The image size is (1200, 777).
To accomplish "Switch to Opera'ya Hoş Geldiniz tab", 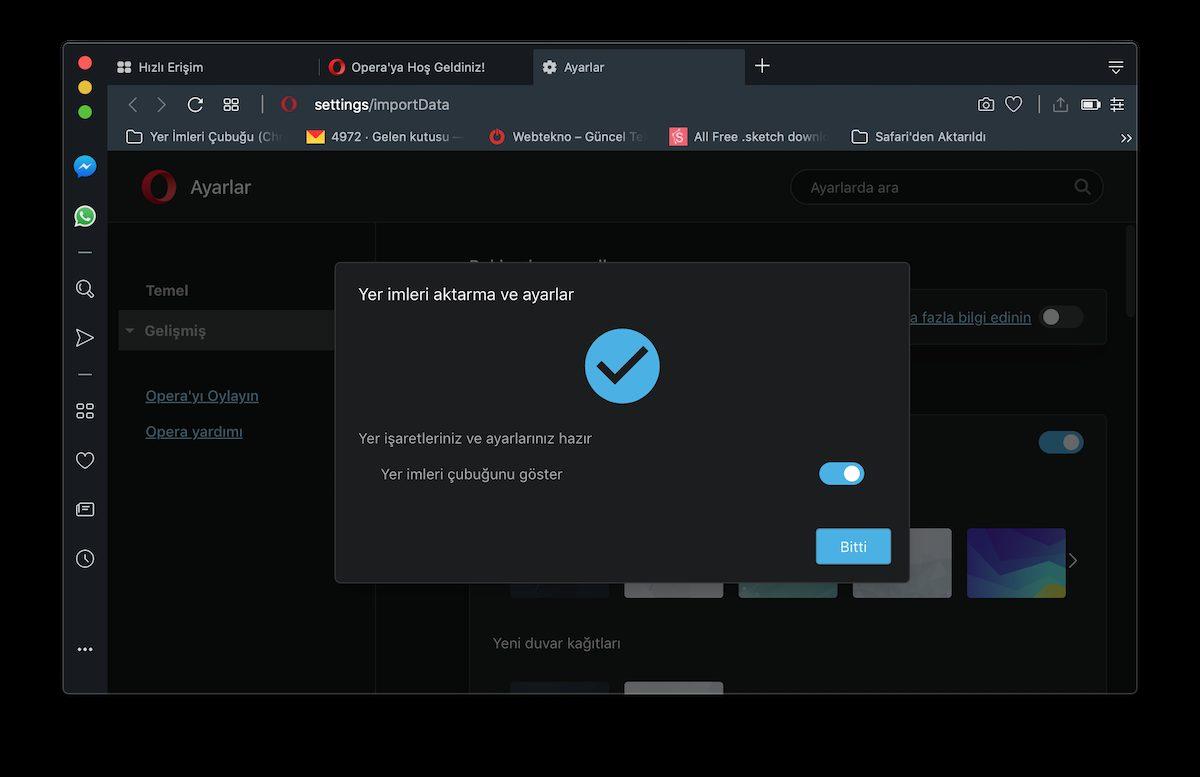I will point(417,67).
